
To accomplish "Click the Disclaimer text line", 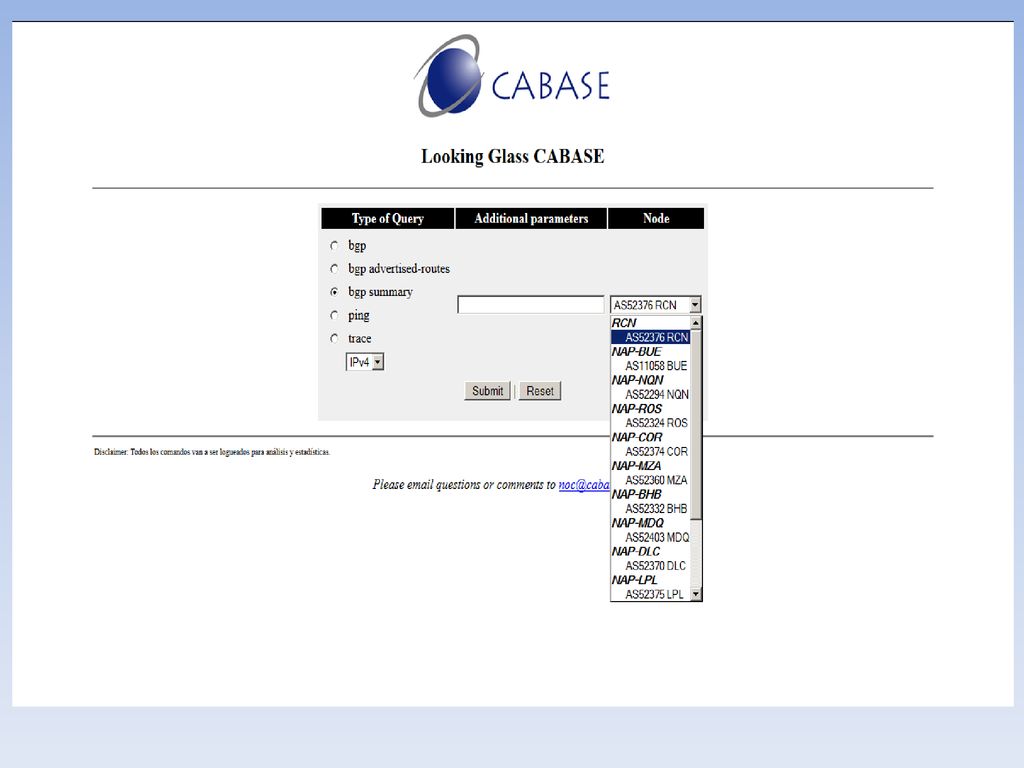I will click(212, 452).
